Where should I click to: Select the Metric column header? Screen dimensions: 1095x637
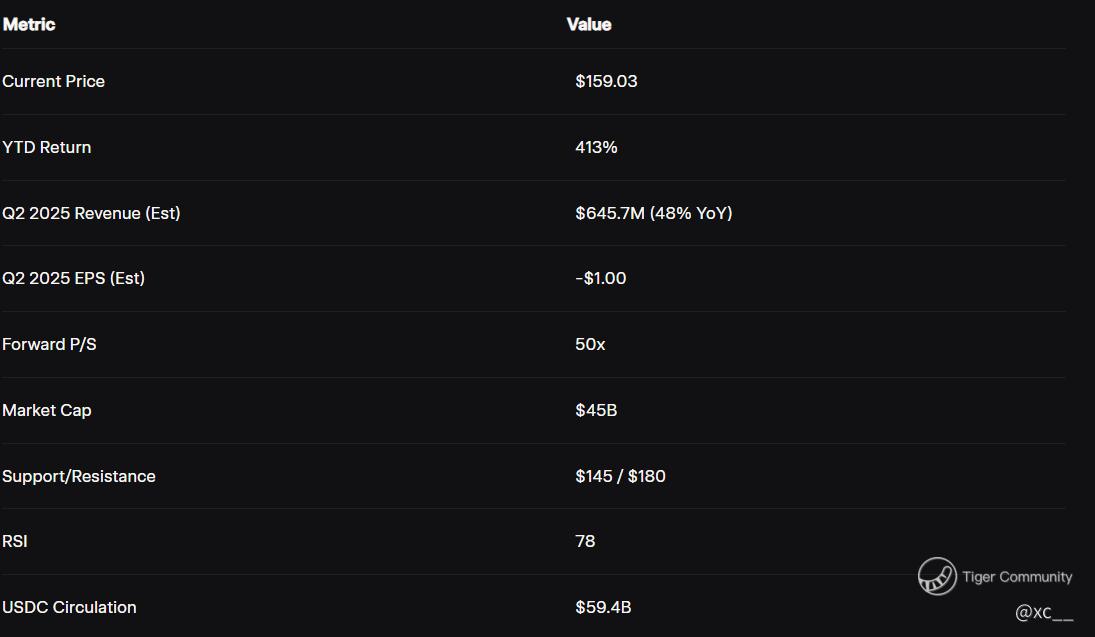[x=29, y=24]
